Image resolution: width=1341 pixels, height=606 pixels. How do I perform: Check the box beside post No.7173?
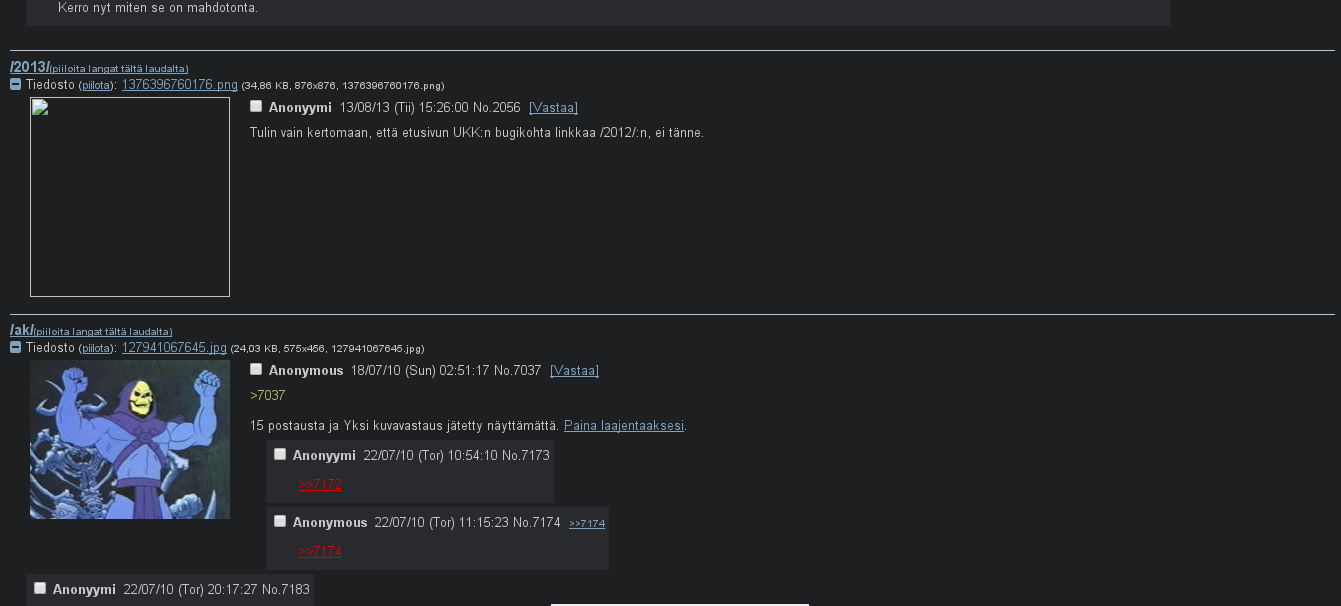tap(280, 455)
